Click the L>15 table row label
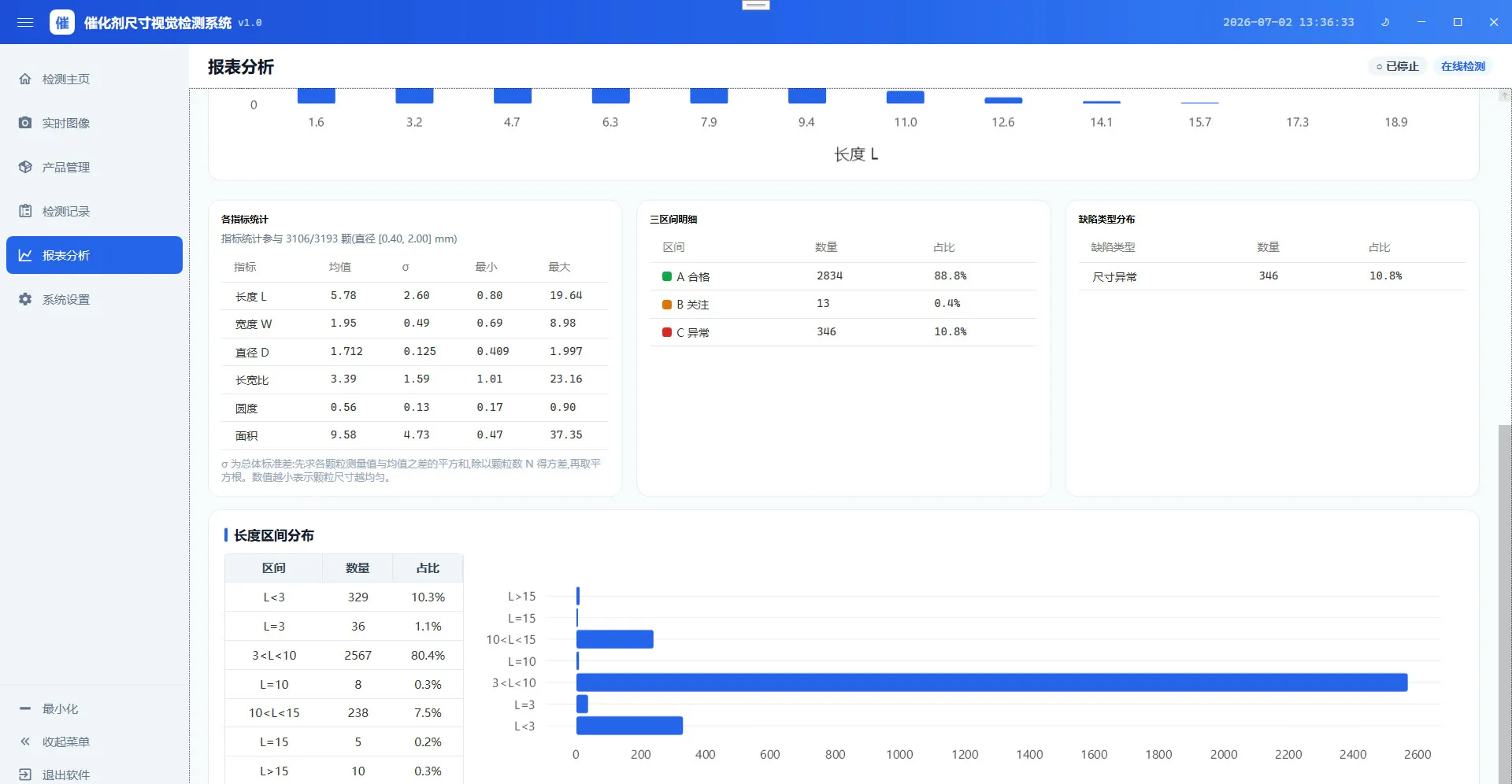The image size is (1512, 784). point(274,771)
